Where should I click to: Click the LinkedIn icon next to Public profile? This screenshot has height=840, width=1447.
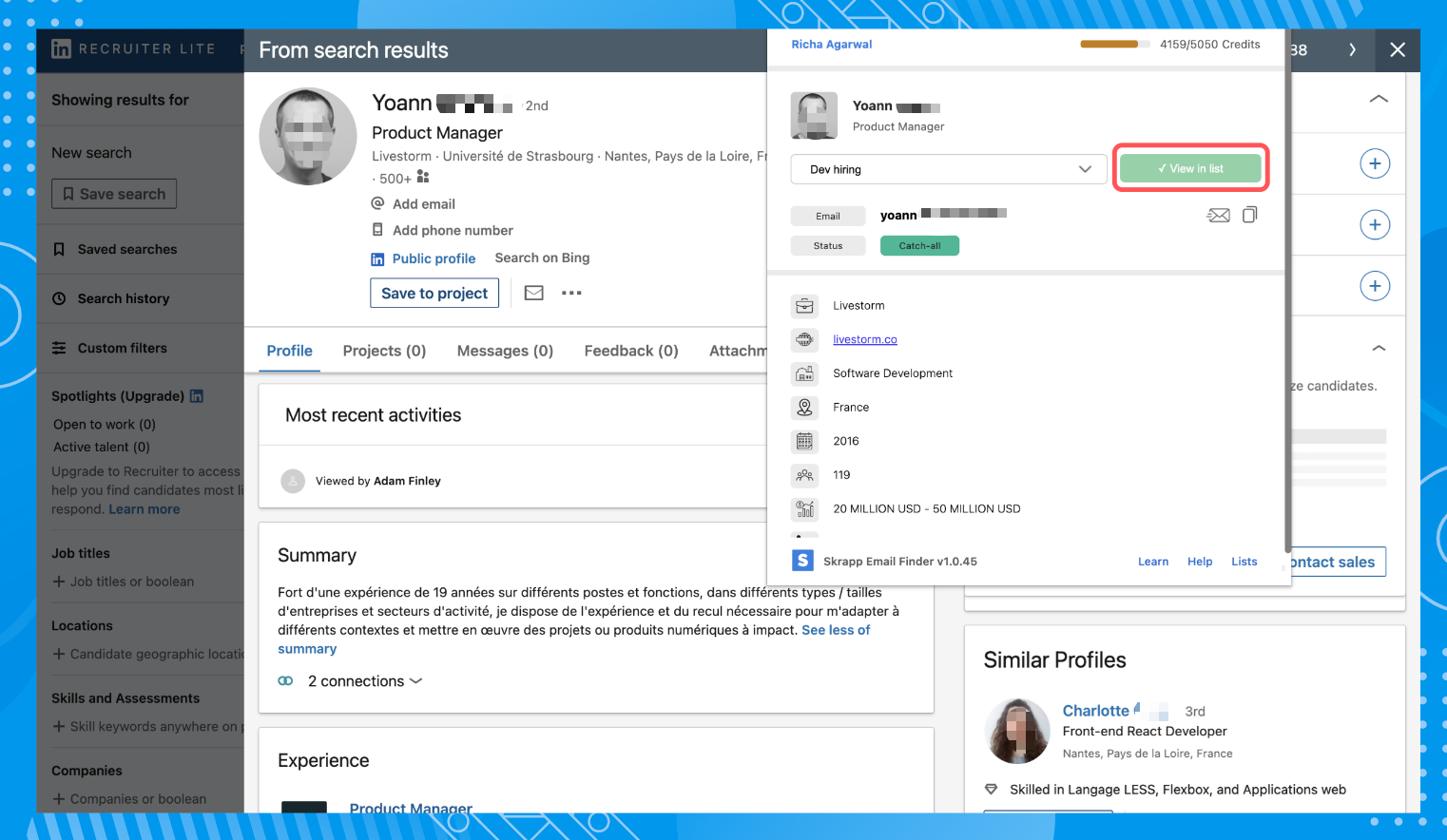(377, 258)
